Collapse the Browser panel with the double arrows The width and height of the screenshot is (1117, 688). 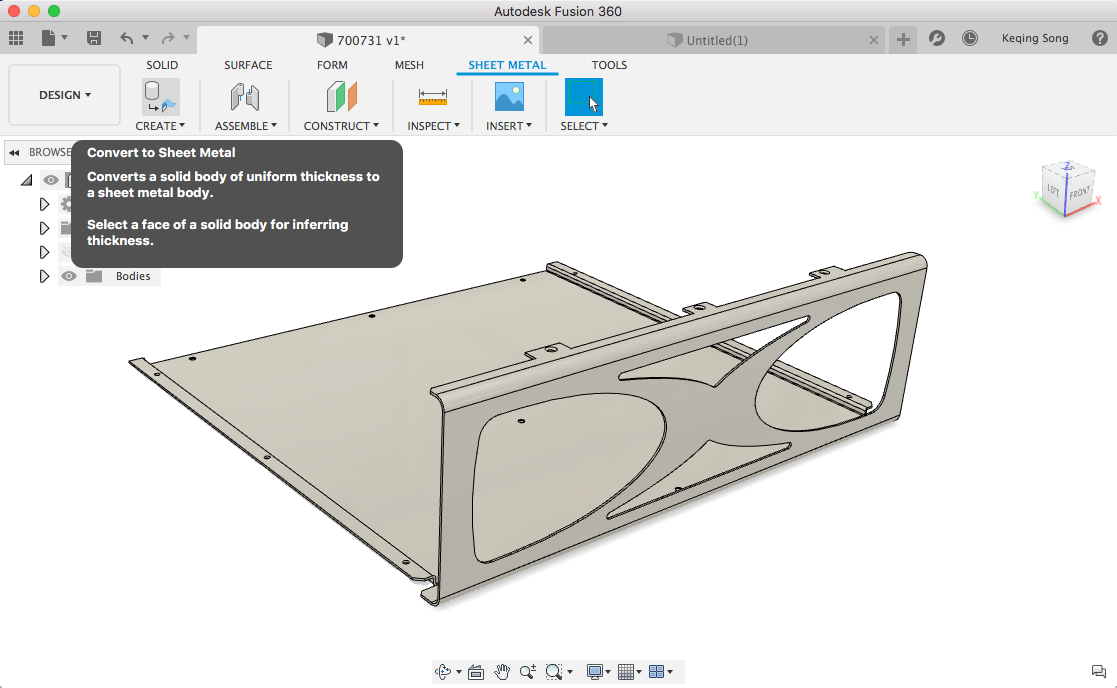pos(15,152)
